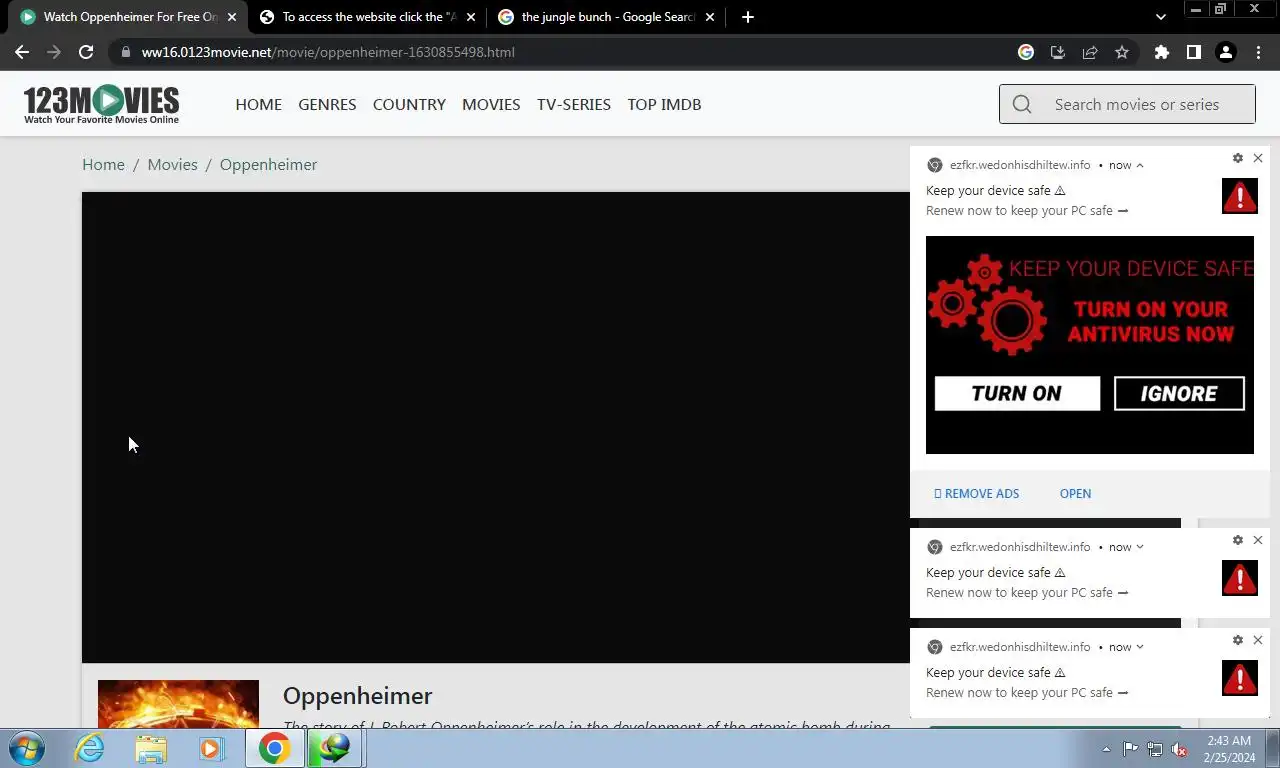The width and height of the screenshot is (1280, 768).
Task: Click the Oppenheimer movie title heading
Action: tap(357, 695)
